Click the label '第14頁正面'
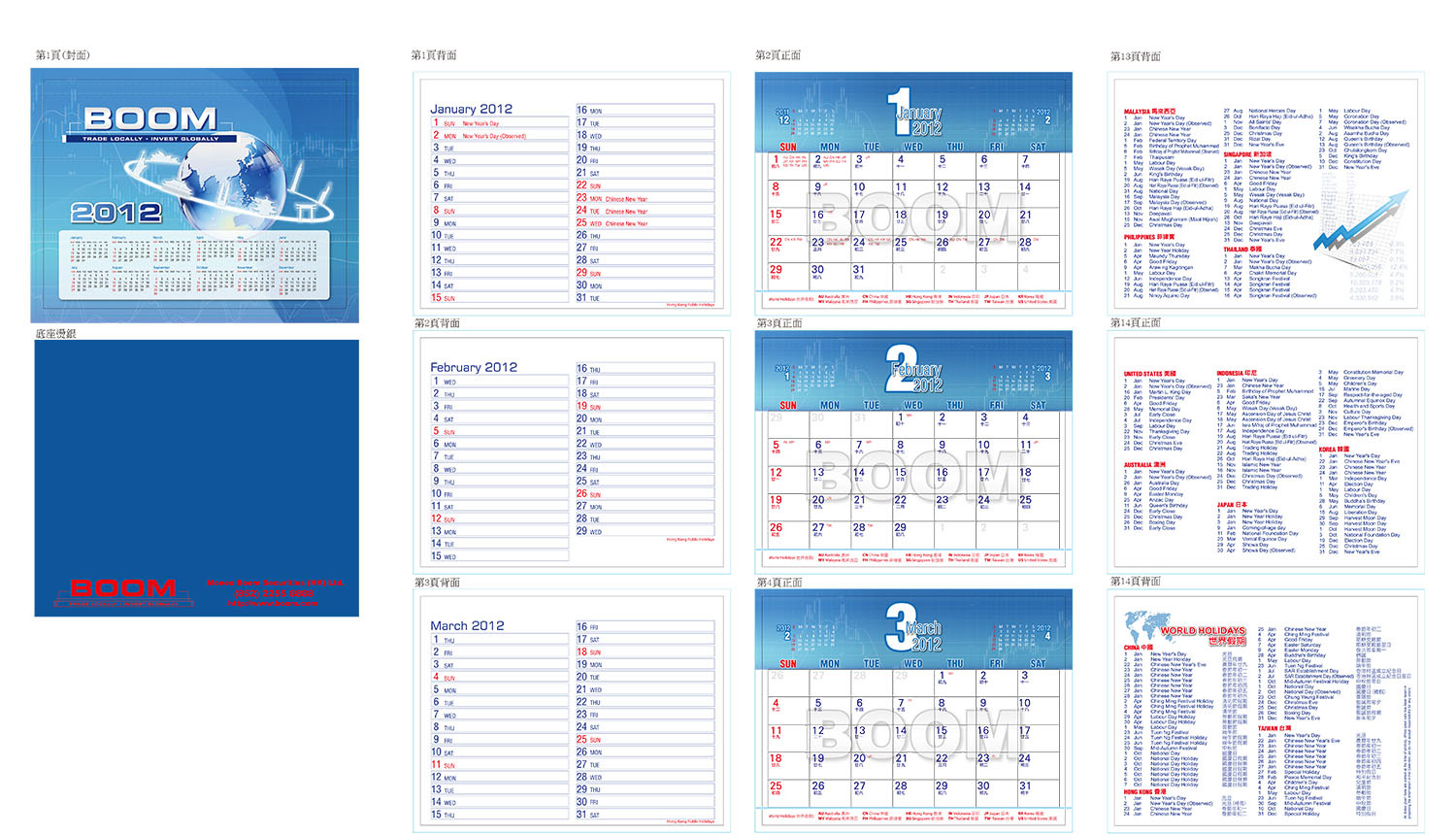The width and height of the screenshot is (1456, 835). pyautogui.click(x=1136, y=323)
